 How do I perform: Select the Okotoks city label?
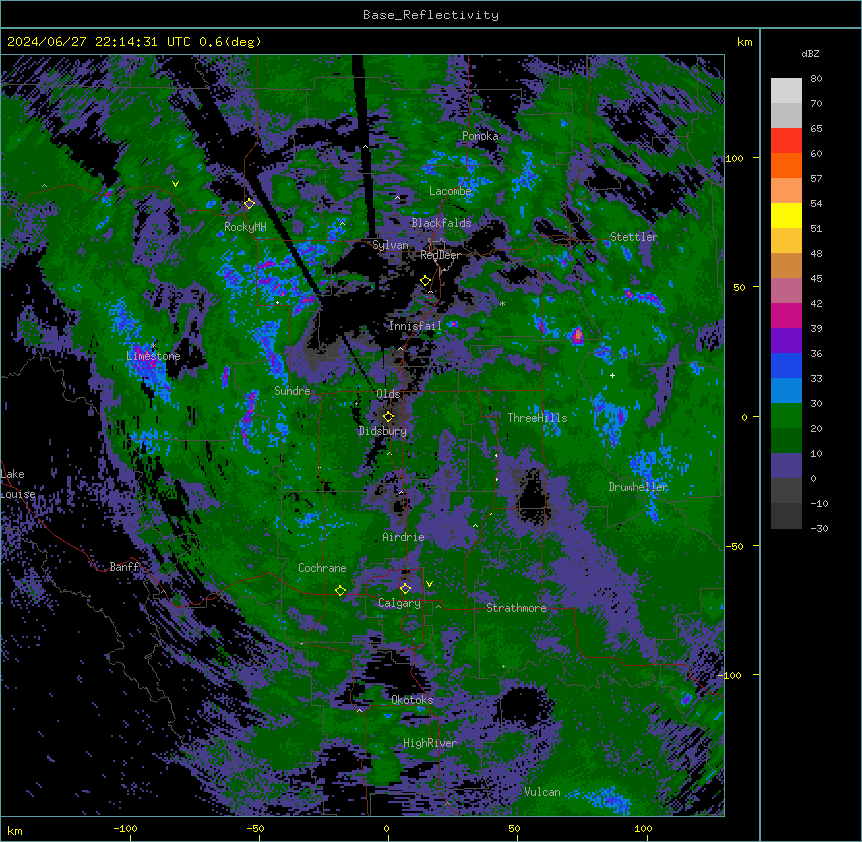(x=412, y=700)
